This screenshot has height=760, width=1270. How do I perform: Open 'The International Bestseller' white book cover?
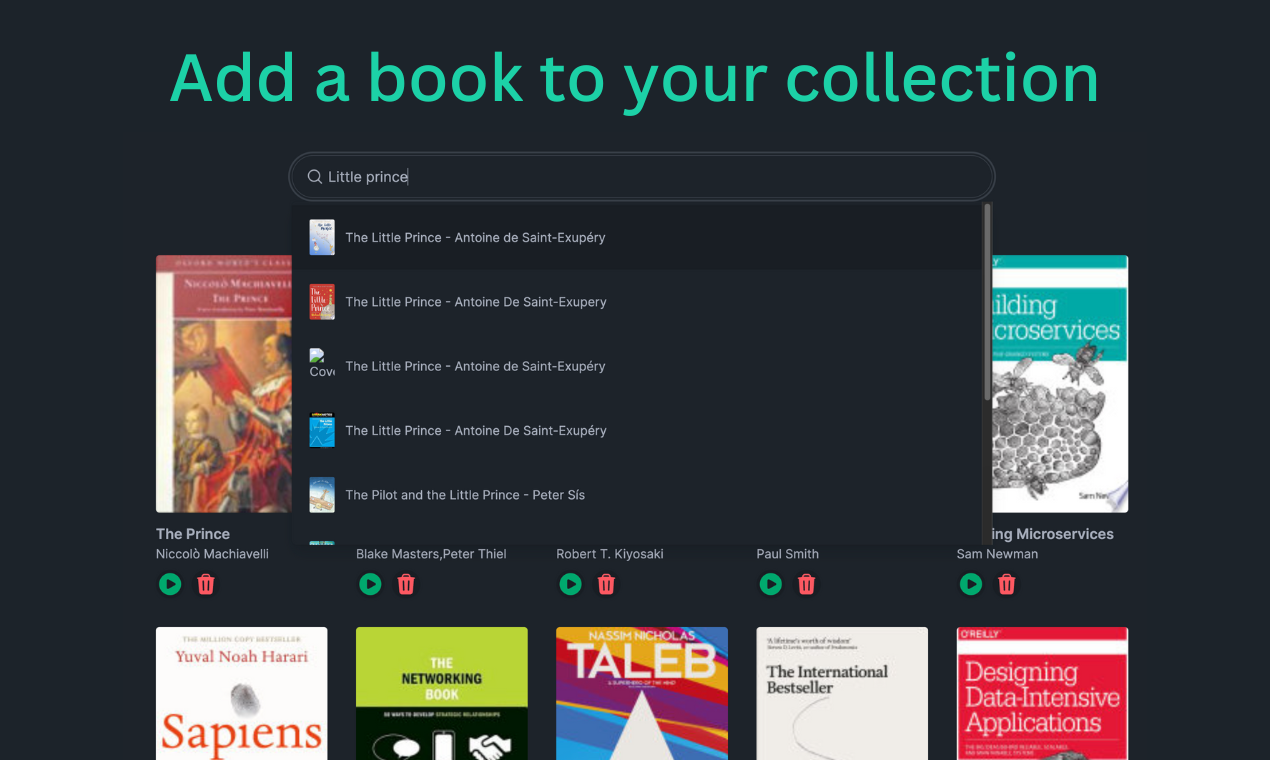pos(842,693)
